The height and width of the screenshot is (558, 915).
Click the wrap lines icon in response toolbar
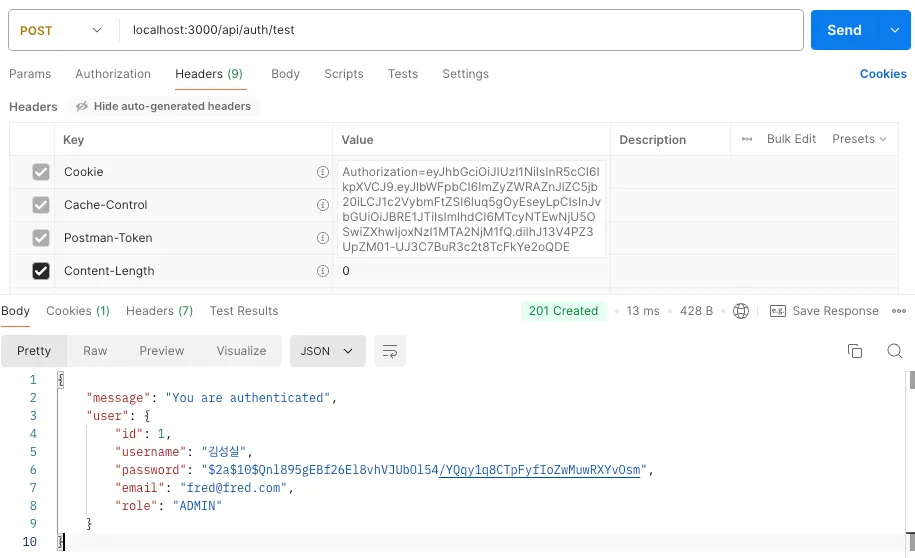390,351
